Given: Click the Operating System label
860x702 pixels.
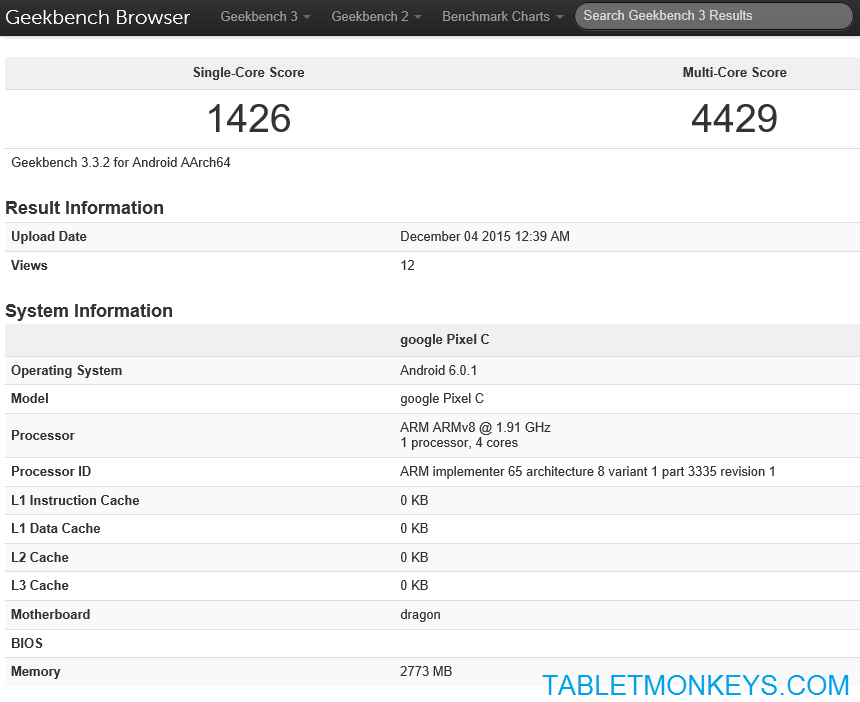Looking at the screenshot, I should [66, 370].
